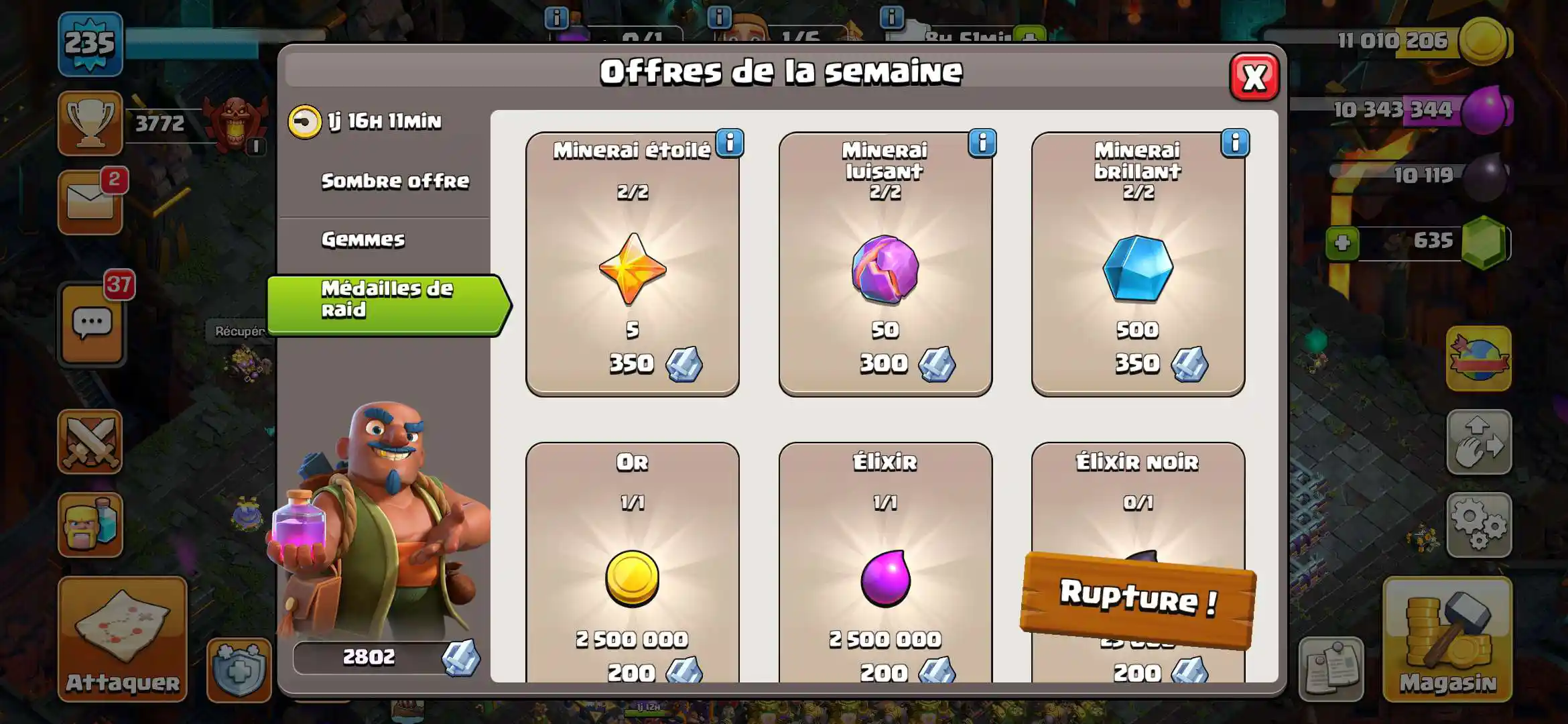
Task: Tap the green plus to add gems
Action: (1342, 243)
